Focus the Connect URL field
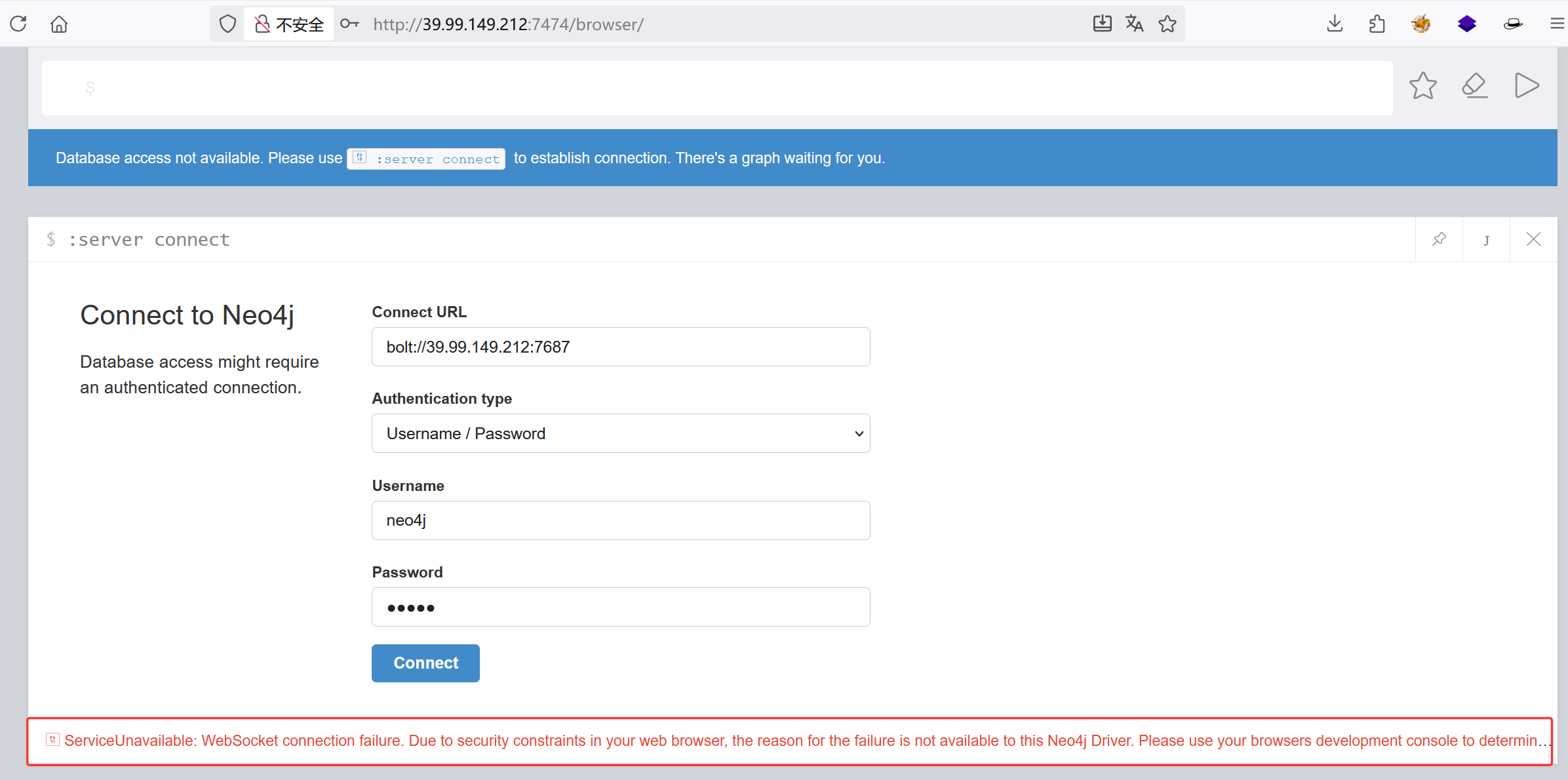1568x780 pixels. [x=621, y=347]
